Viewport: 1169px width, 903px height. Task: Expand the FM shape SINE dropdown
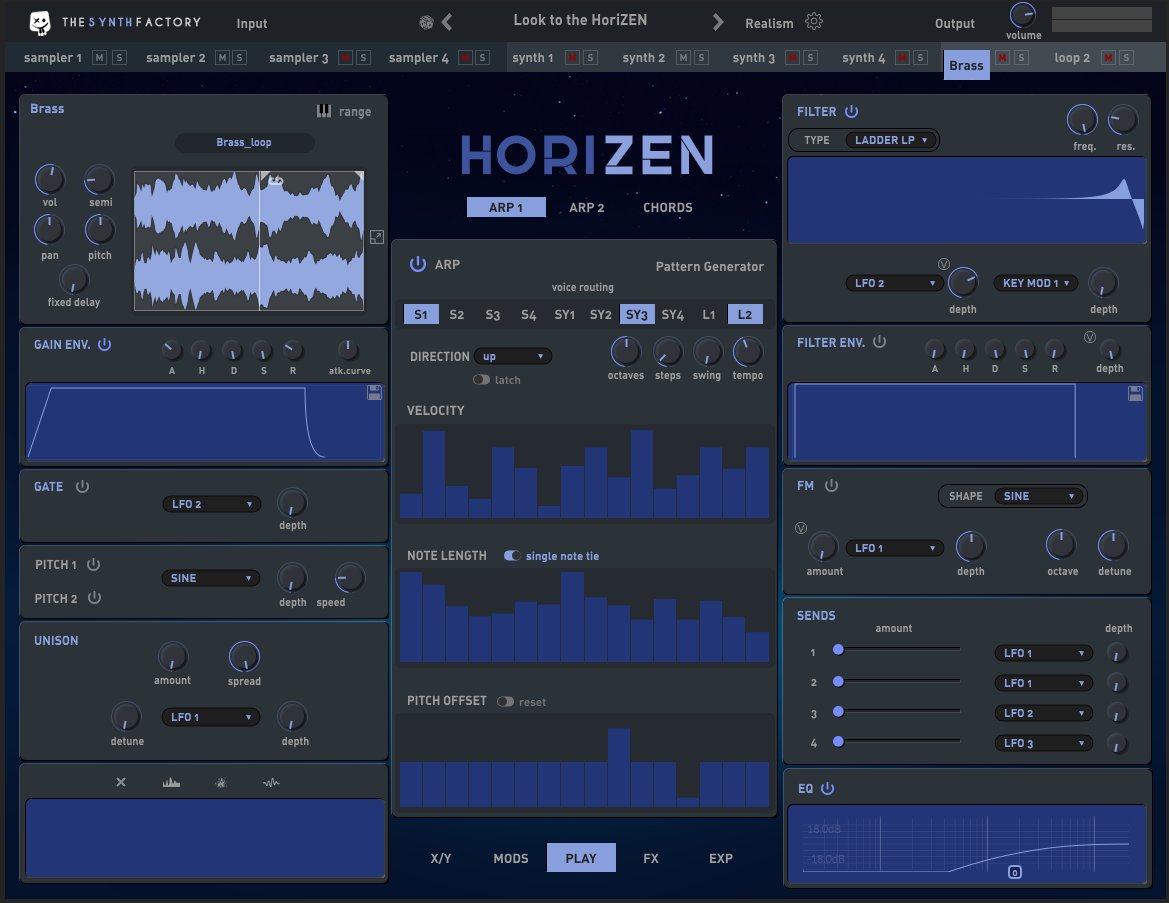(1039, 496)
